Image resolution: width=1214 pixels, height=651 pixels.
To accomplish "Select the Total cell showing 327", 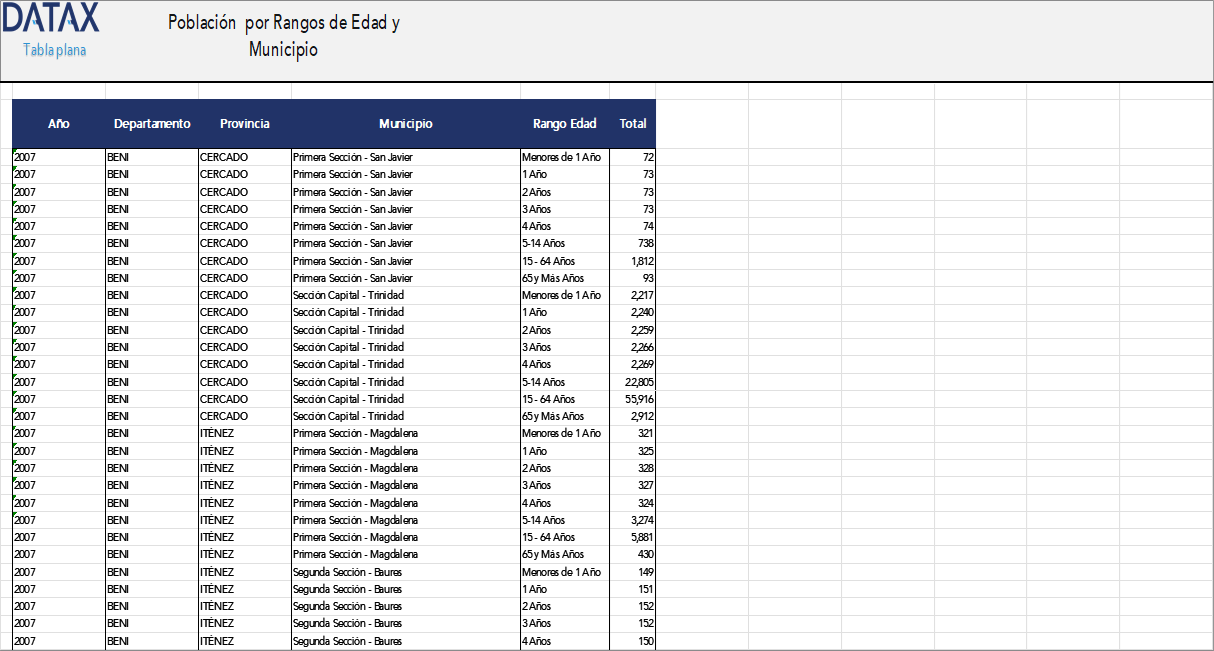I will 633,485.
